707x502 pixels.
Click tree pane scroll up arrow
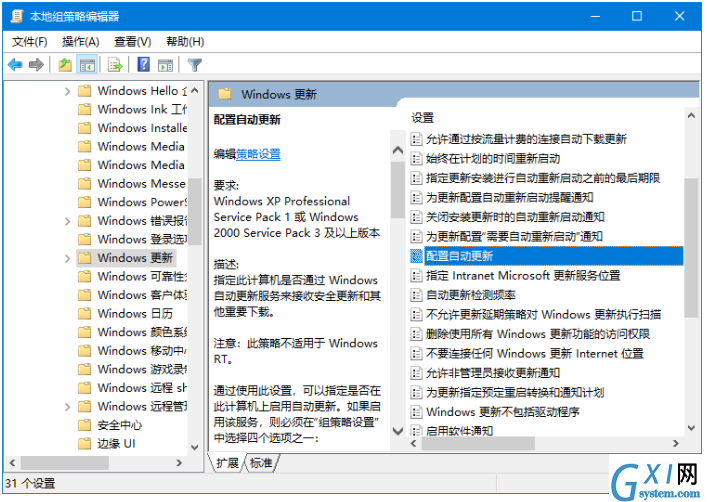click(x=195, y=90)
